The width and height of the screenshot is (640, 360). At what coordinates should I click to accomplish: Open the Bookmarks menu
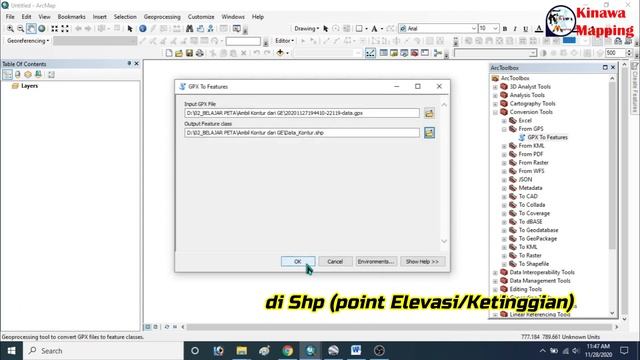[71, 17]
